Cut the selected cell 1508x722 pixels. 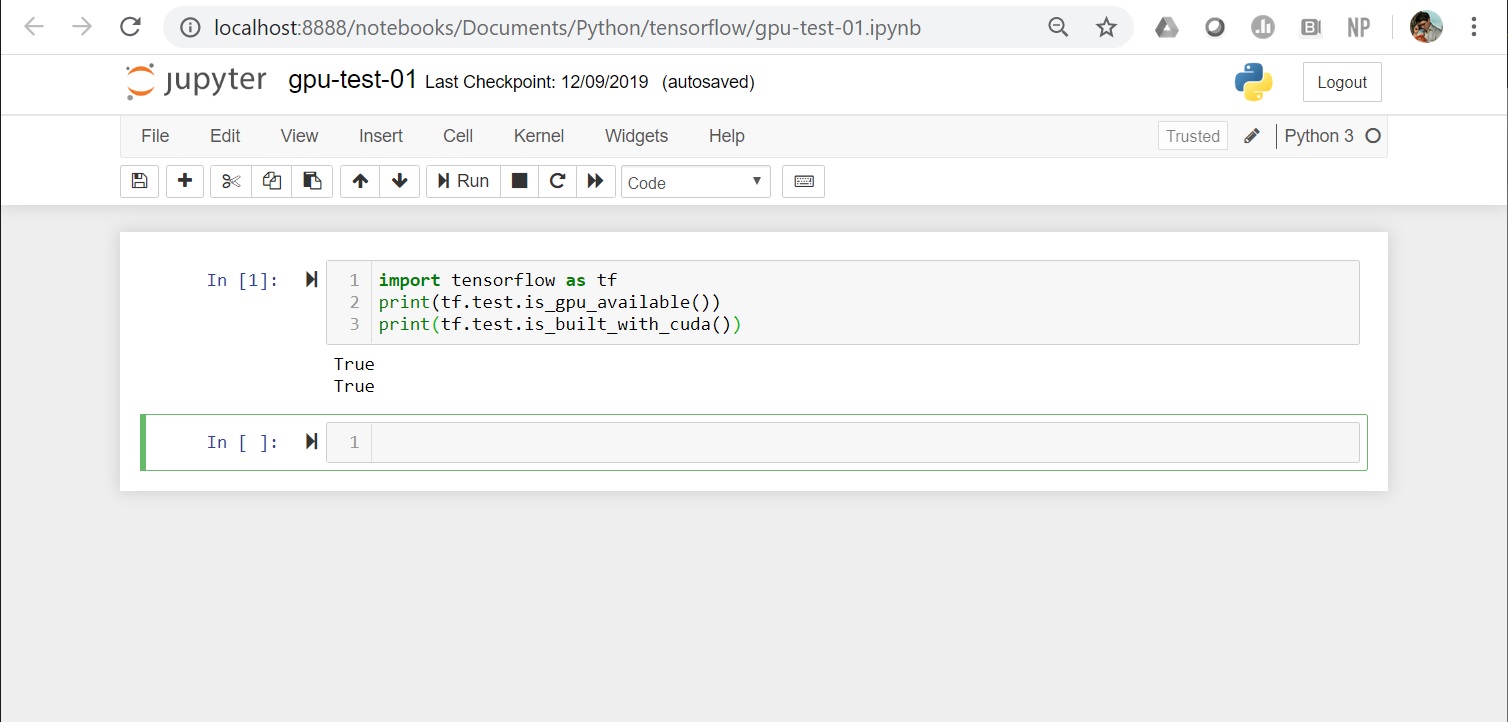pyautogui.click(x=230, y=181)
